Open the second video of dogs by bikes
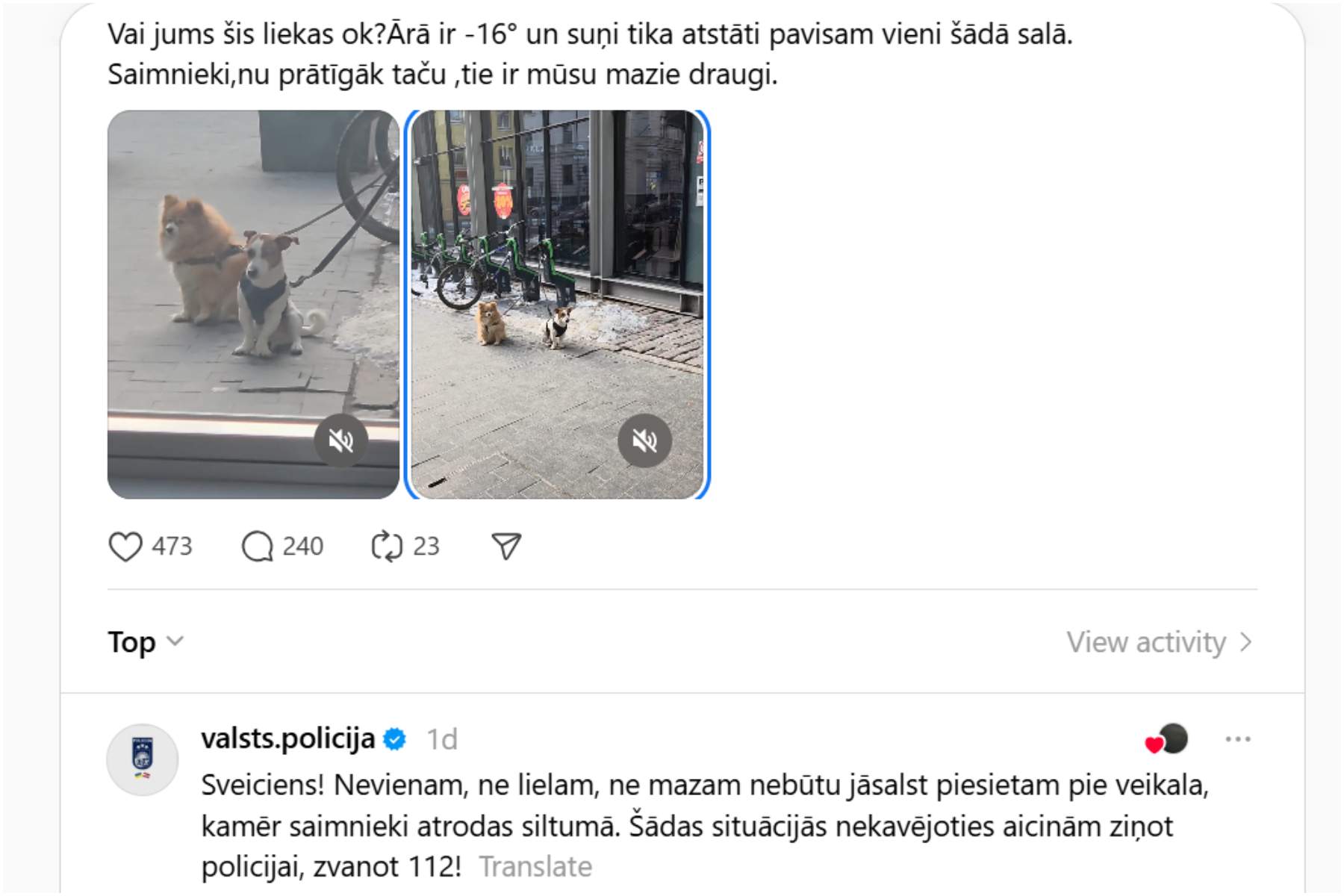The image size is (1344, 896). (x=557, y=305)
